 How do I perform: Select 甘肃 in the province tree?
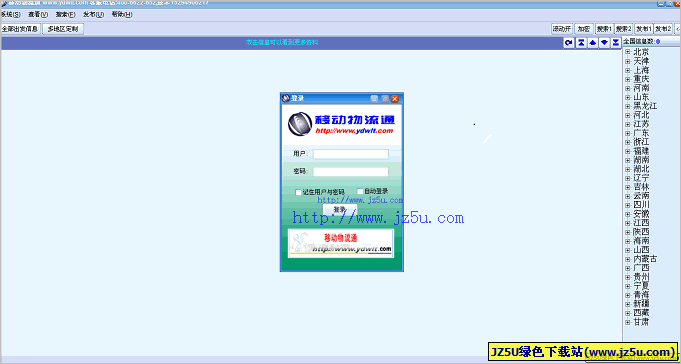[641, 322]
